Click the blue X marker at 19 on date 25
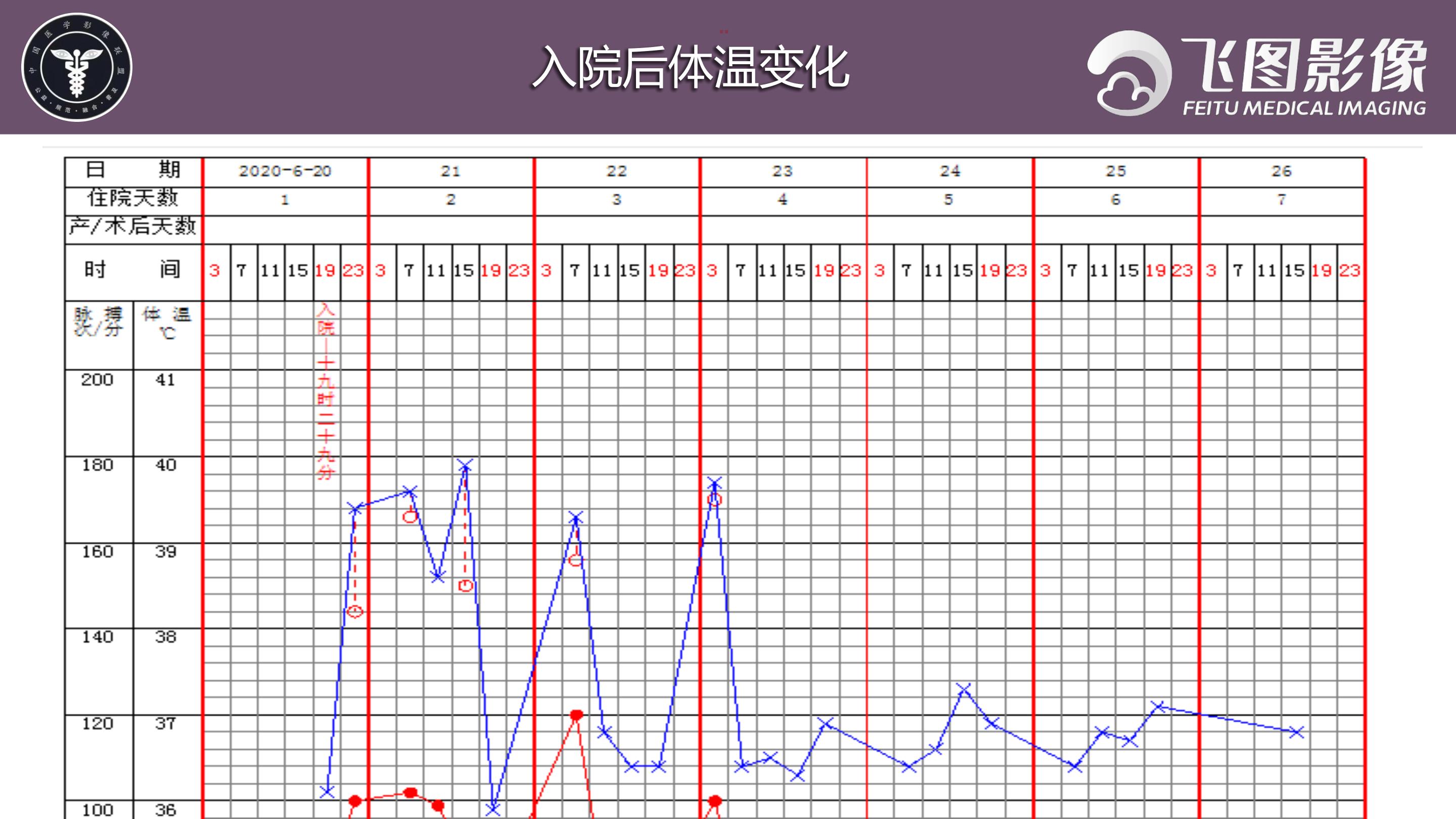Screen dimensions: 1456x819 tap(1158, 707)
